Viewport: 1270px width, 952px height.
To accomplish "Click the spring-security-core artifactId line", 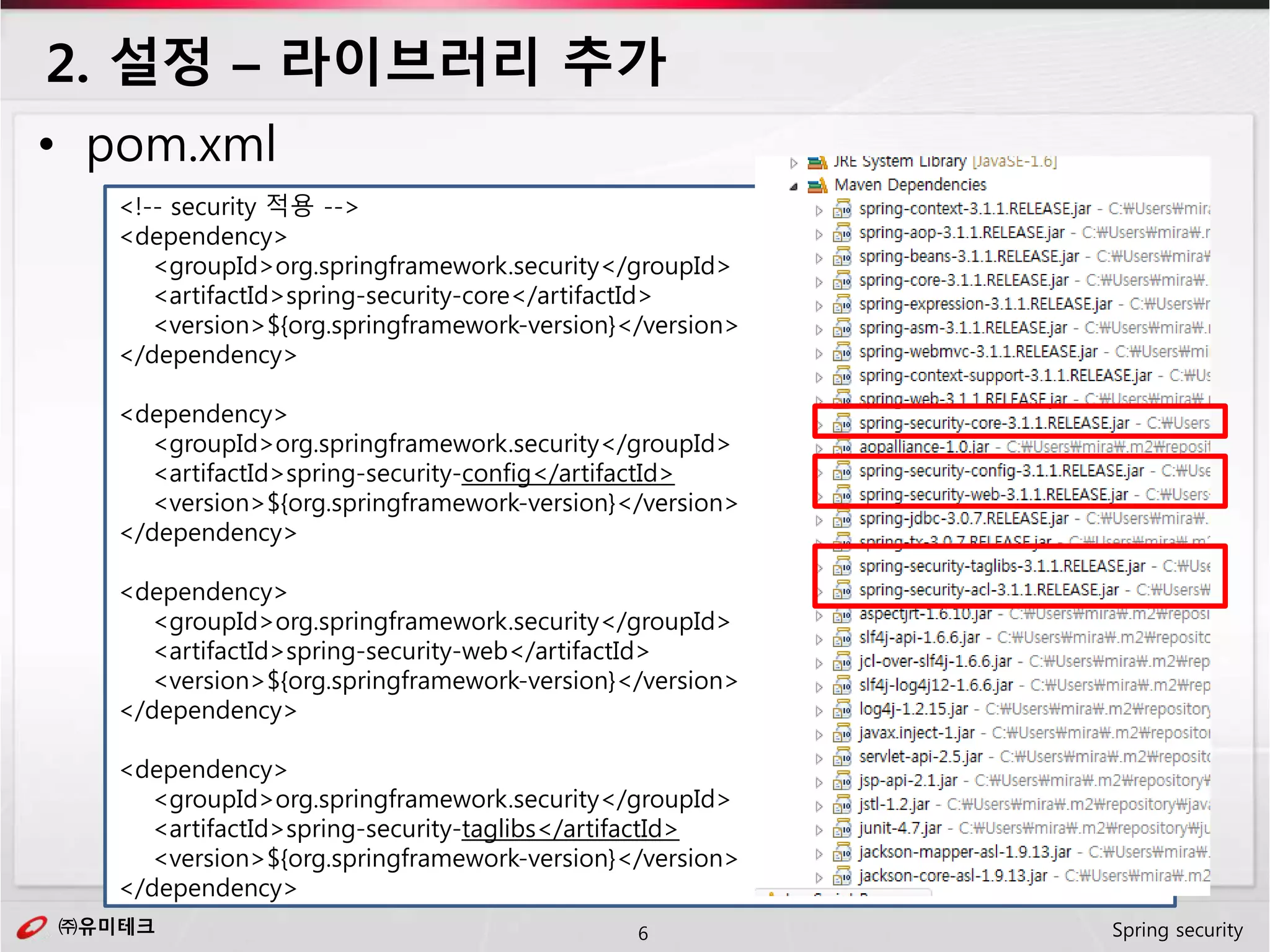I will [403, 296].
